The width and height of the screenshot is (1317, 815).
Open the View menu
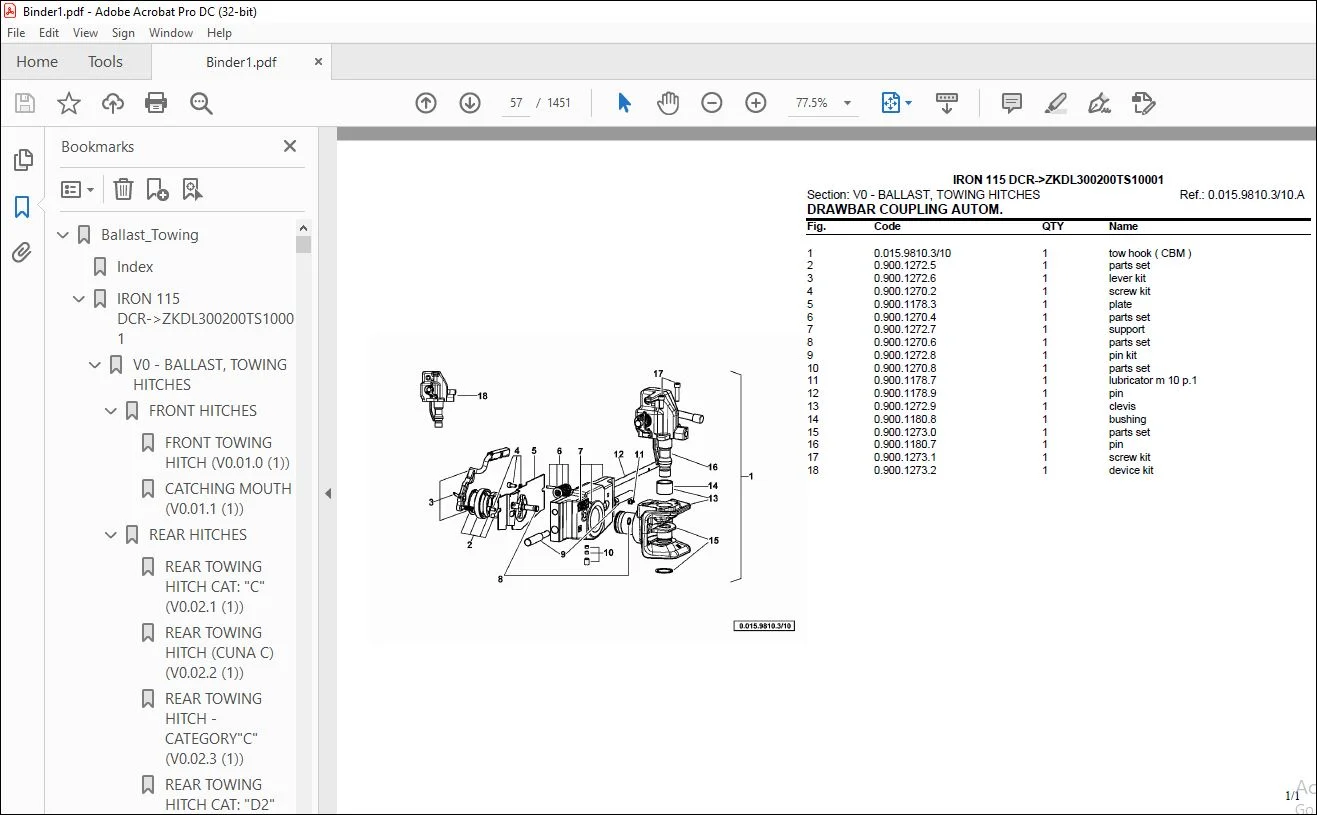tap(86, 33)
